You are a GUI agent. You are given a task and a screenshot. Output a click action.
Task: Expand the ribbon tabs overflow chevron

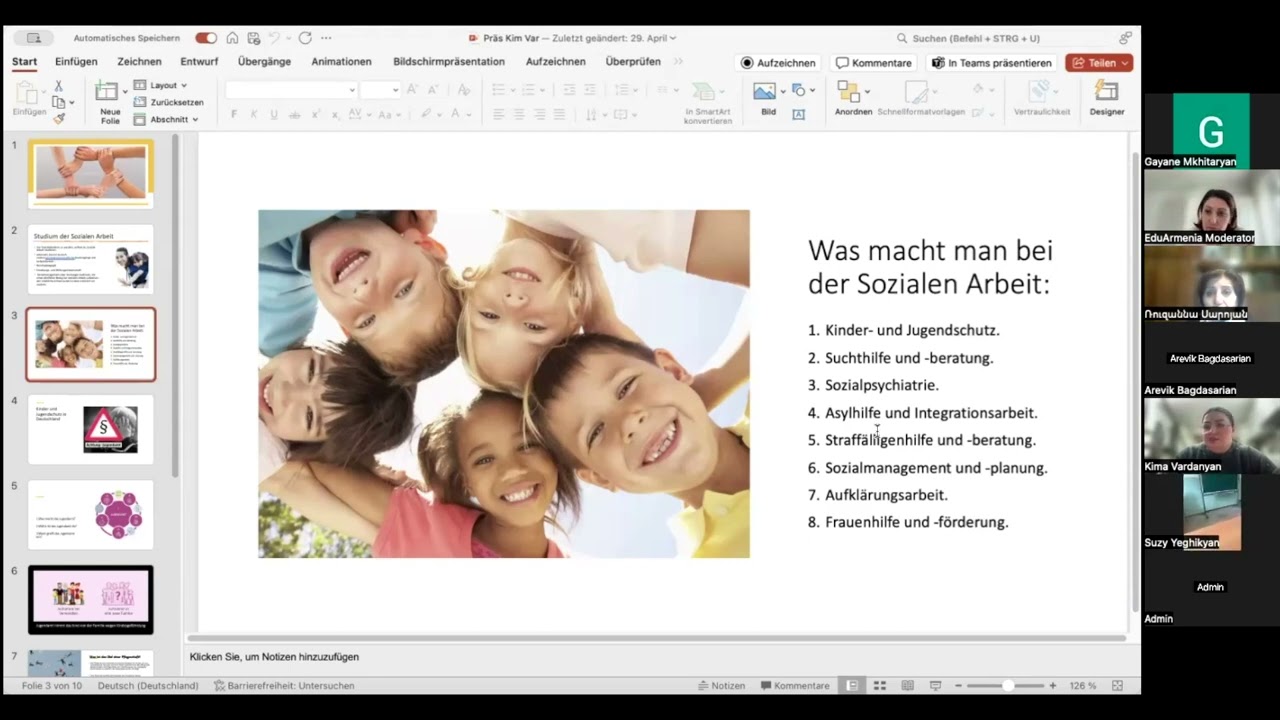click(679, 61)
